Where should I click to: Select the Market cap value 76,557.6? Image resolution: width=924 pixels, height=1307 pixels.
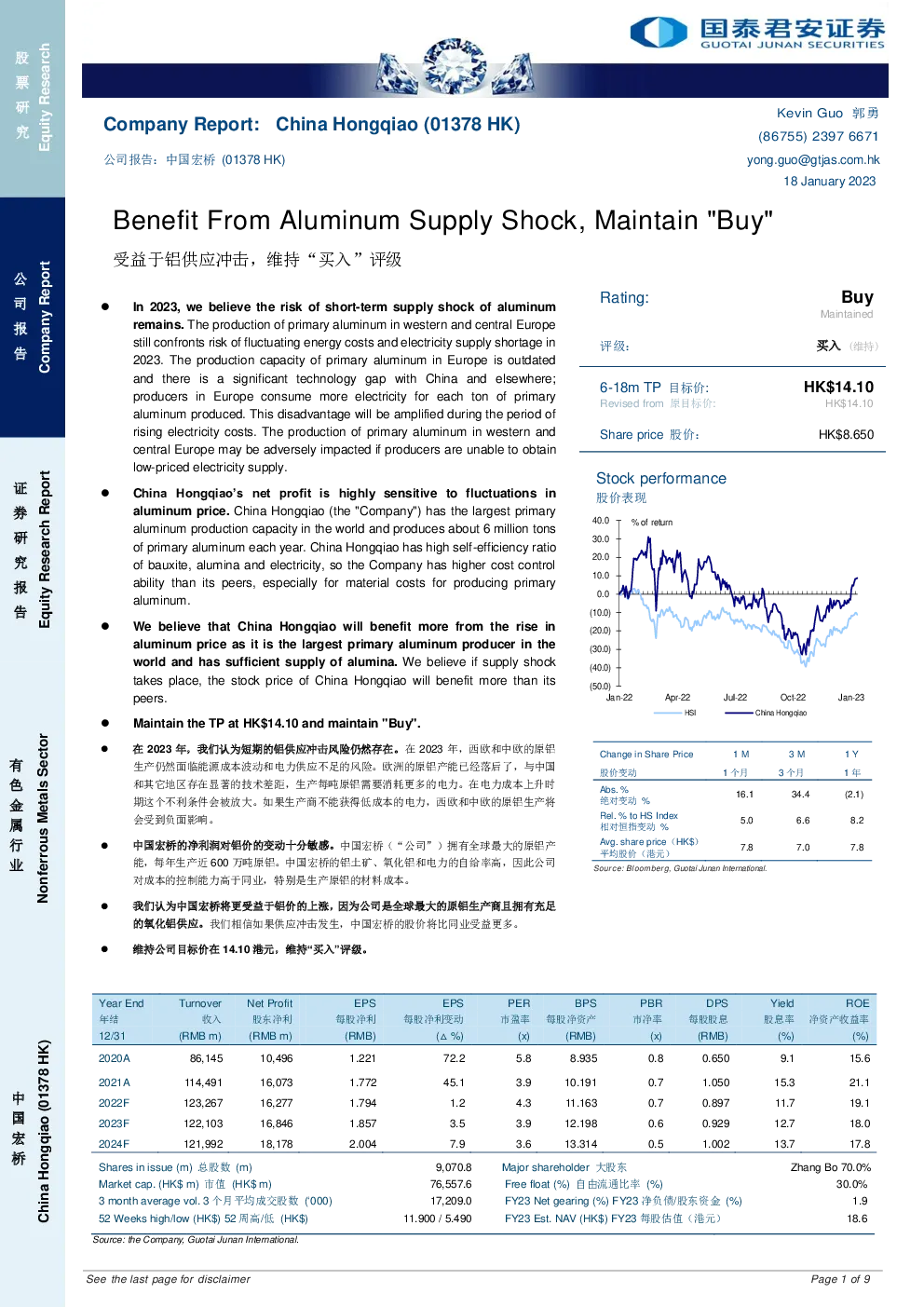(x=451, y=1184)
